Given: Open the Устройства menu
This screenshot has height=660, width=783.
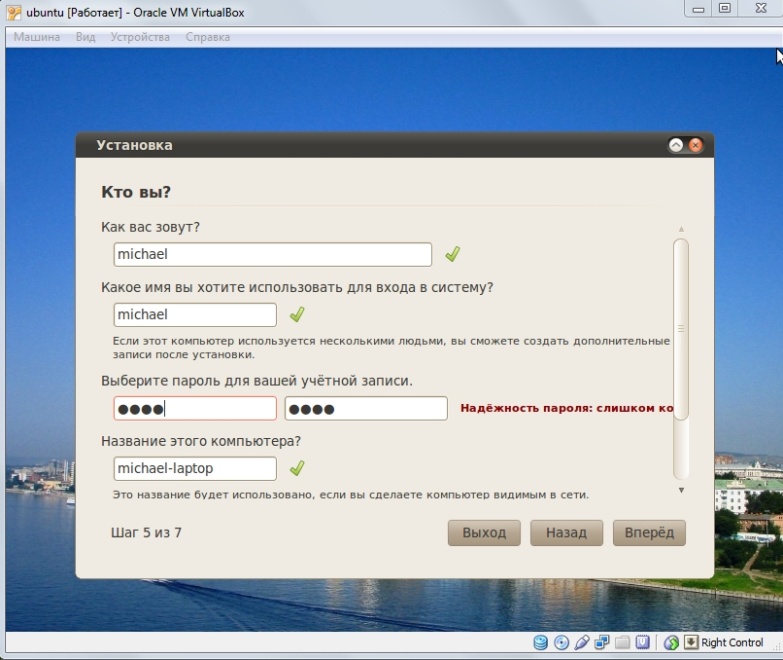Looking at the screenshot, I should click(x=140, y=37).
